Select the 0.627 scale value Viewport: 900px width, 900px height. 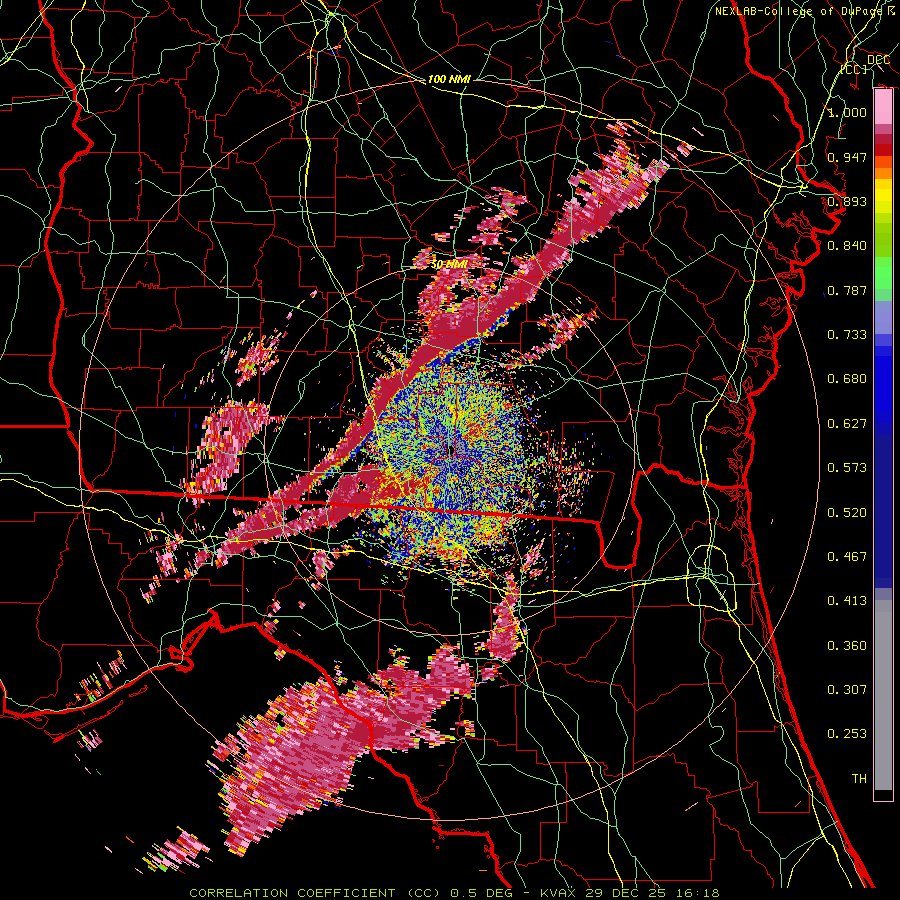[847, 424]
